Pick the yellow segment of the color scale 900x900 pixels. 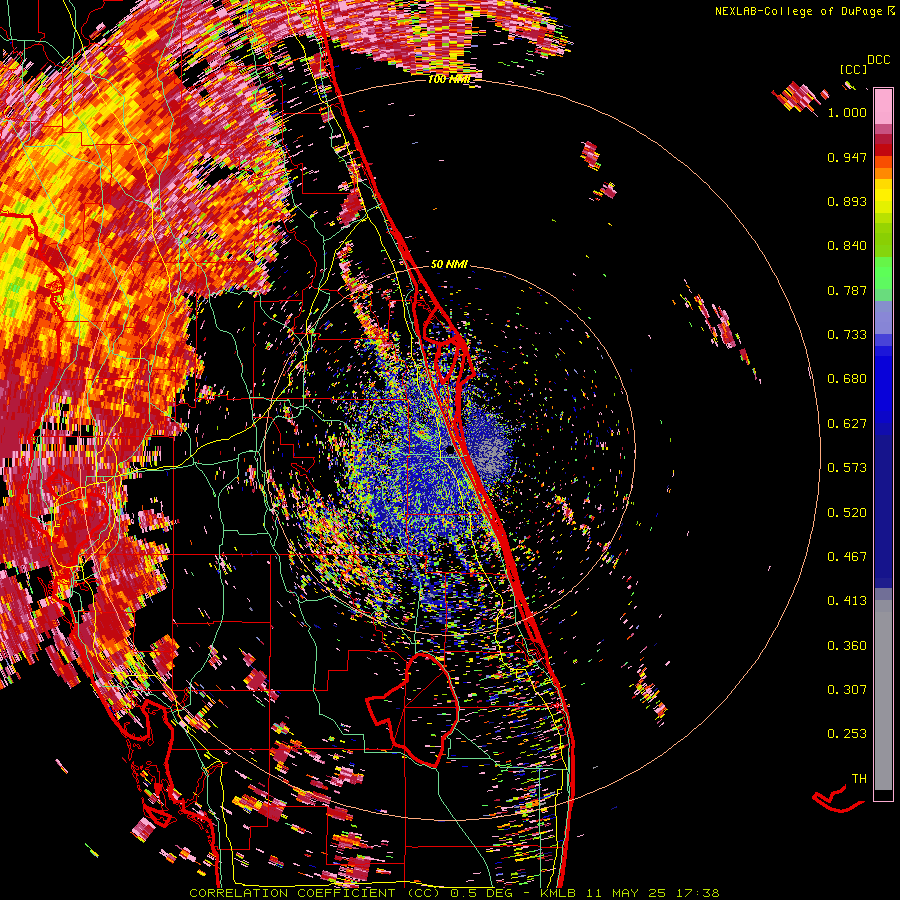883,196
